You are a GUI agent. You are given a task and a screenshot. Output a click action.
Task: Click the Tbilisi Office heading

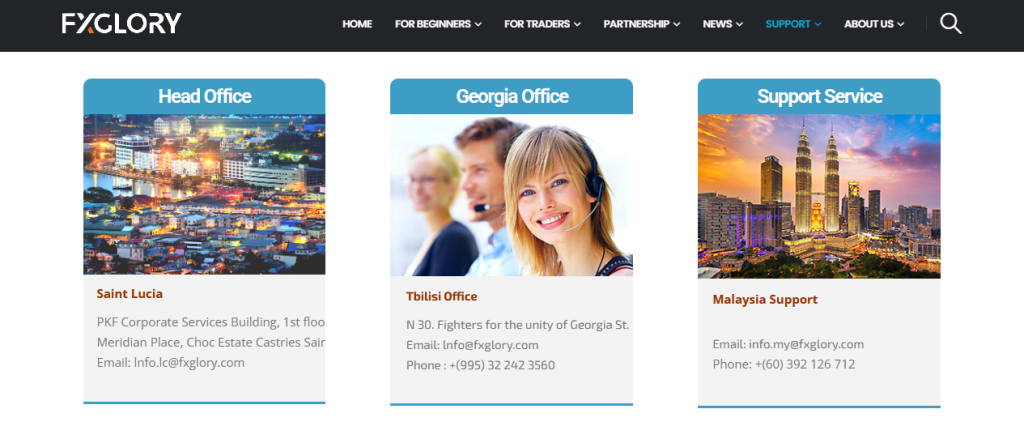441,297
